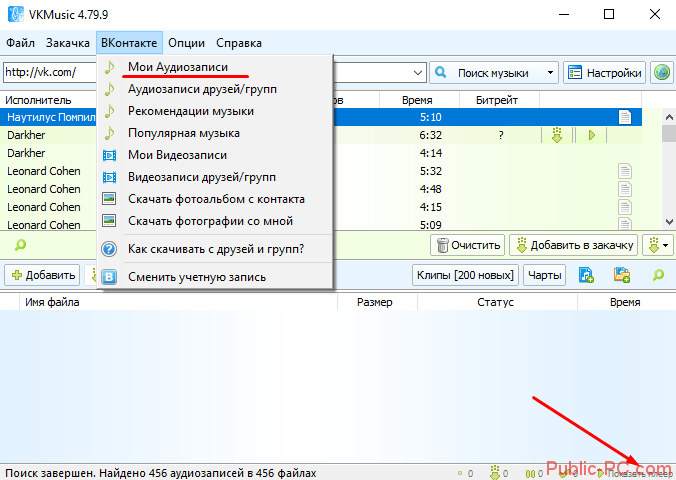Choose Скачать фотоальбом с контакта
The height and width of the screenshot is (480, 676).
pyautogui.click(x=215, y=199)
